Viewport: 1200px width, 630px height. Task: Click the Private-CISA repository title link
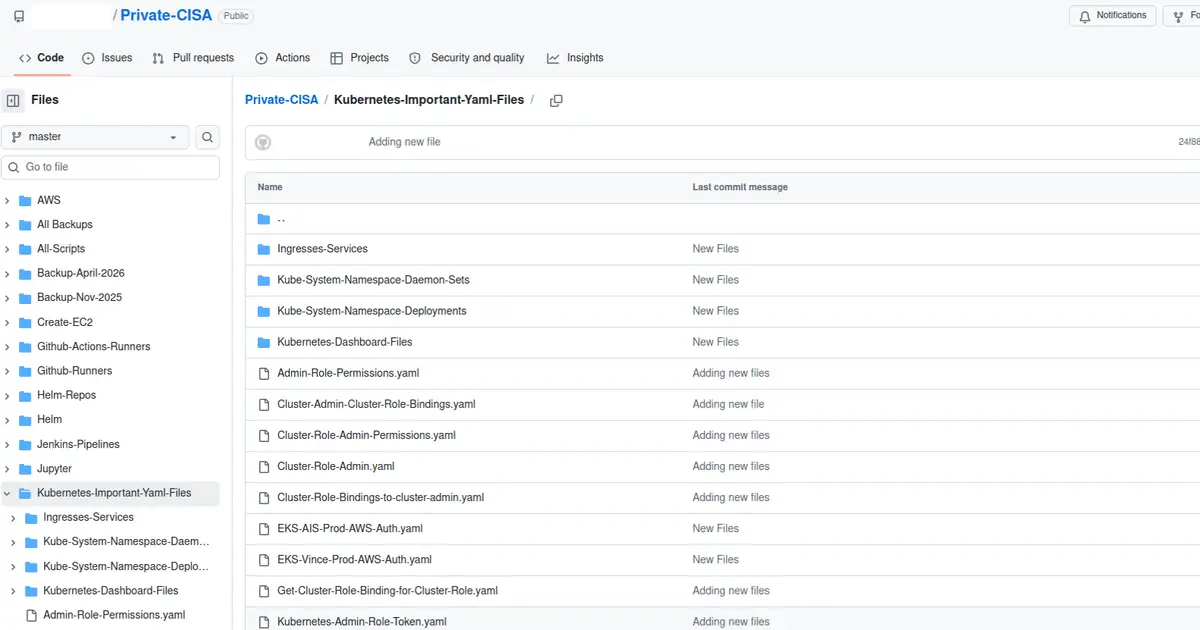166,15
